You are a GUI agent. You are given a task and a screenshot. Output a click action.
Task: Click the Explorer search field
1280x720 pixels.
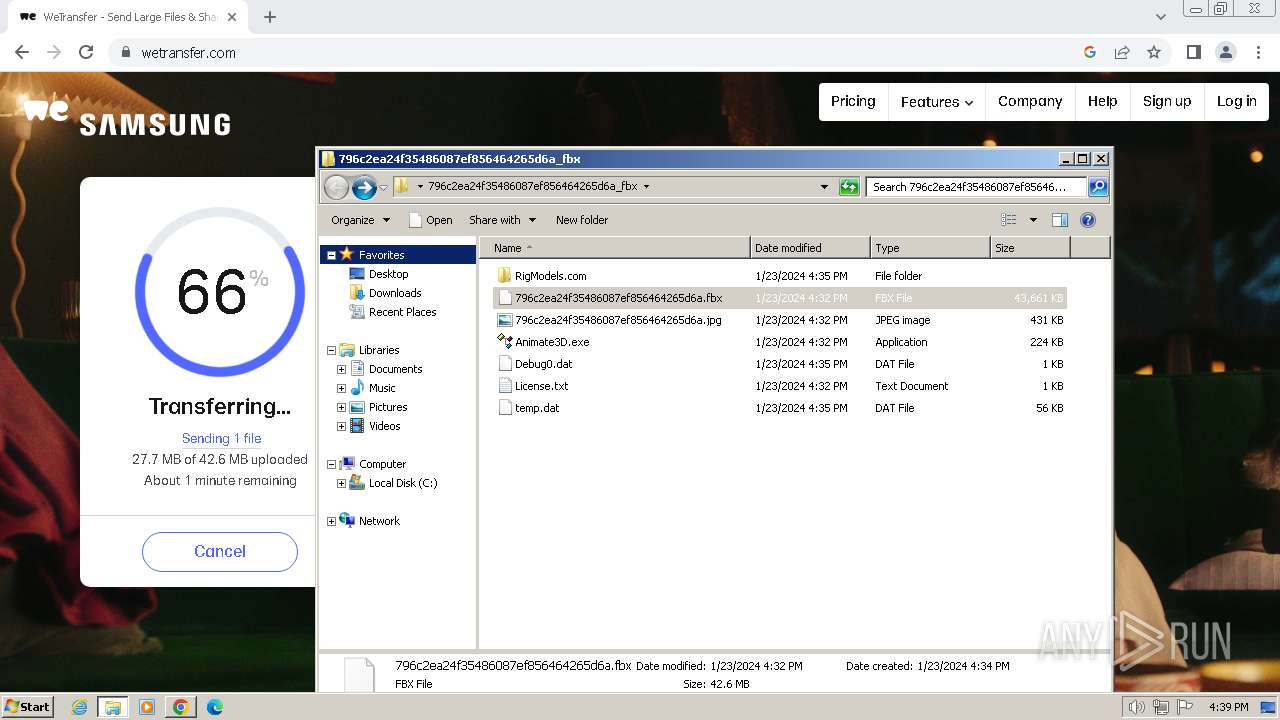click(x=976, y=187)
